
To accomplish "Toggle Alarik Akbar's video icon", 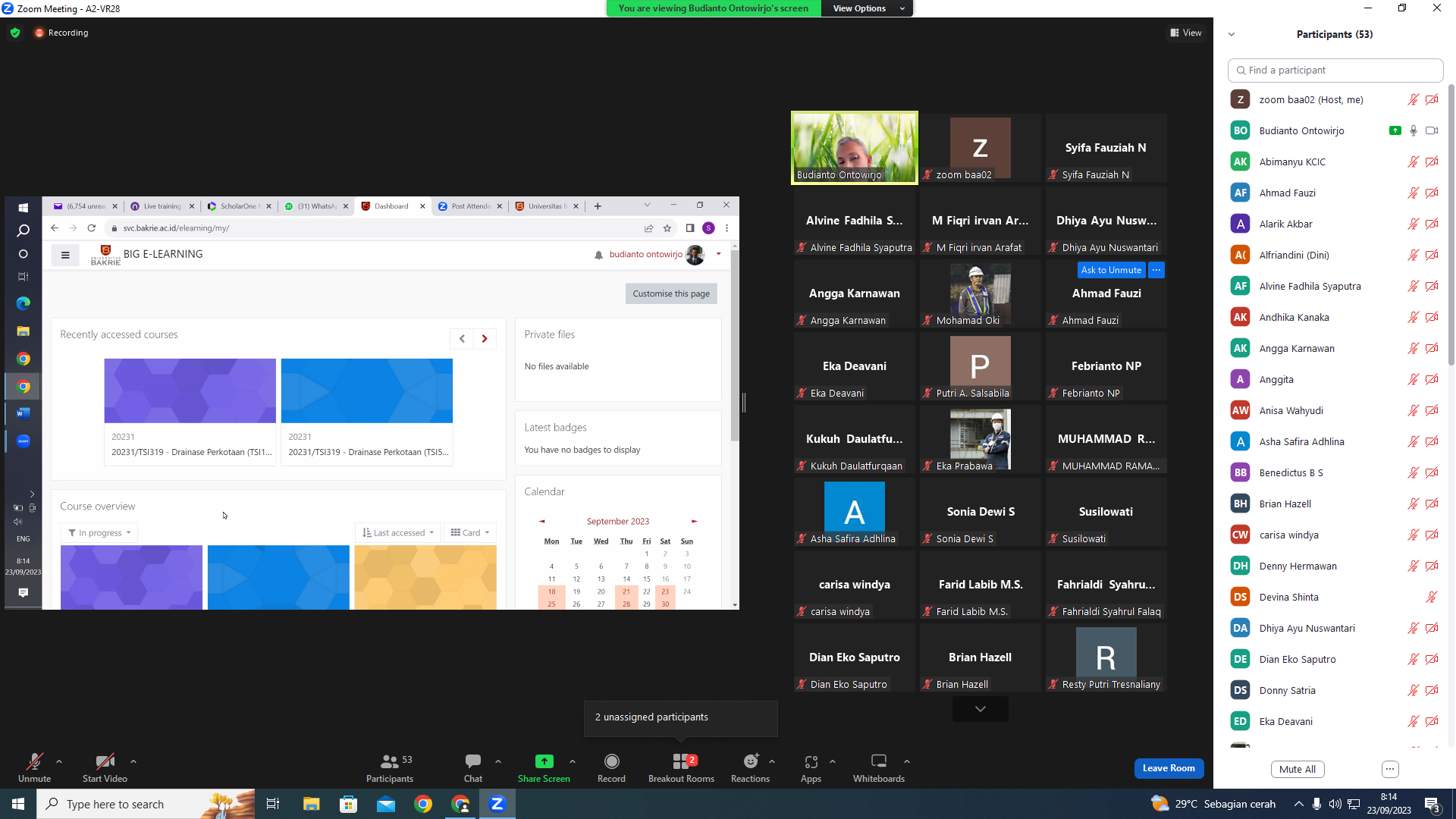I will (1432, 224).
